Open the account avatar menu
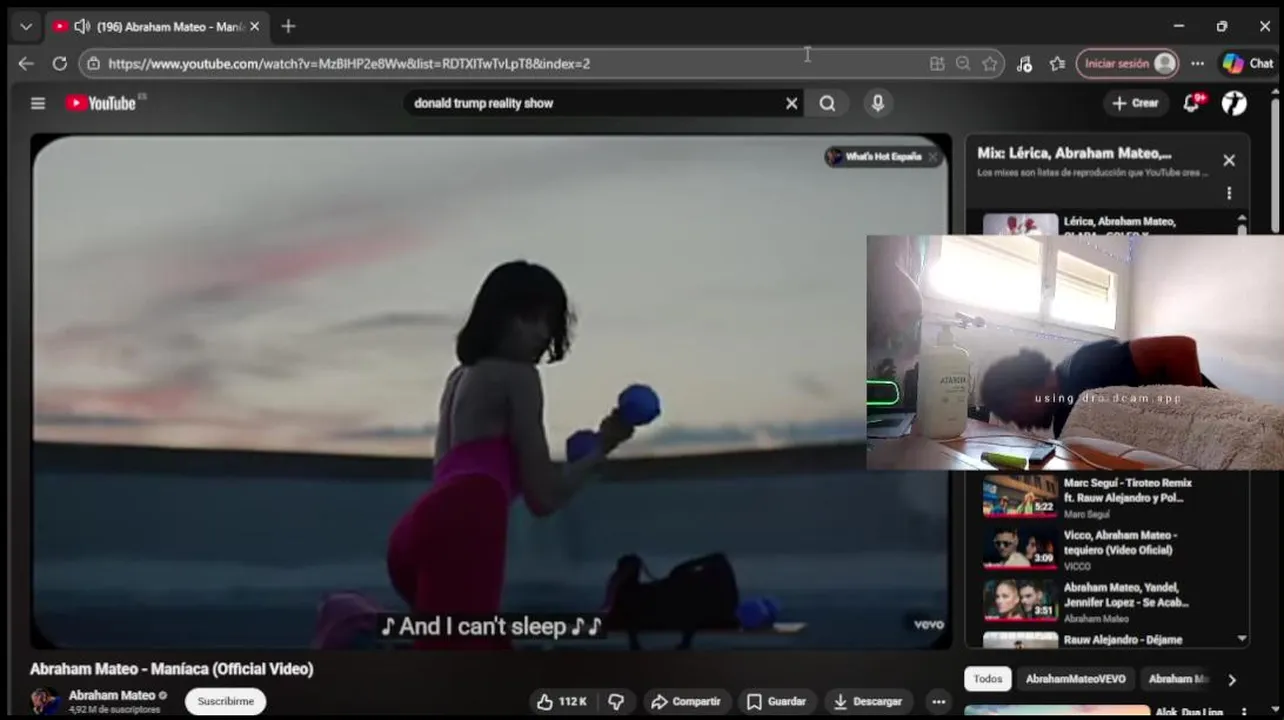The image size is (1284, 720). coord(1234,103)
